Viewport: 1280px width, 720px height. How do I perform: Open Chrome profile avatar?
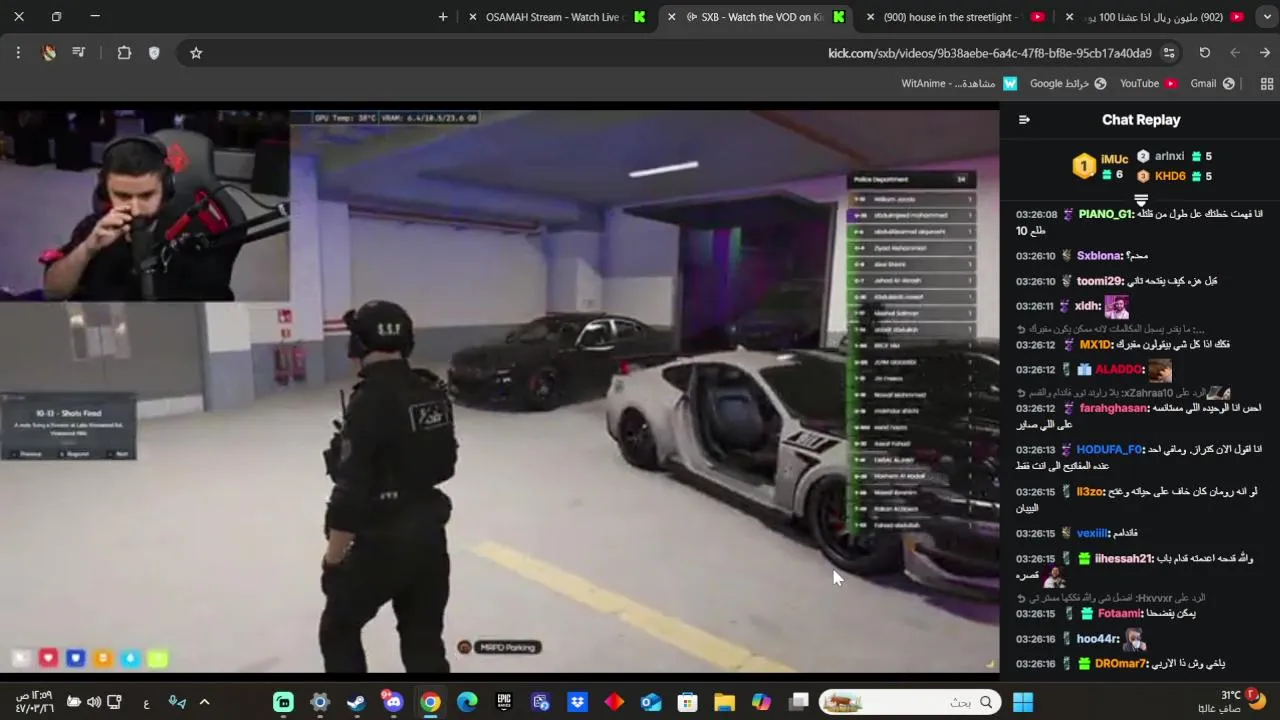click(x=49, y=53)
